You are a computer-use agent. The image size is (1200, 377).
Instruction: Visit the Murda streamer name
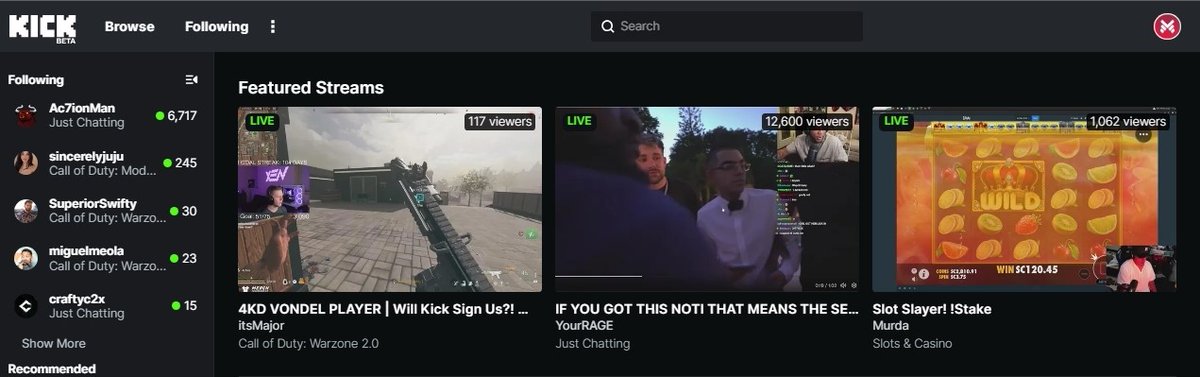coord(890,326)
